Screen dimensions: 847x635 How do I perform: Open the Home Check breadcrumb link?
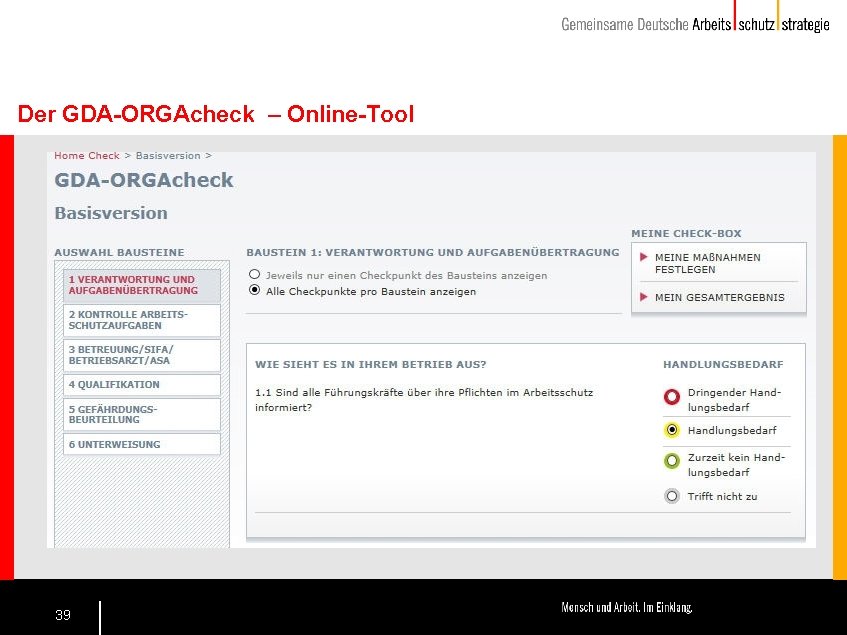click(87, 156)
